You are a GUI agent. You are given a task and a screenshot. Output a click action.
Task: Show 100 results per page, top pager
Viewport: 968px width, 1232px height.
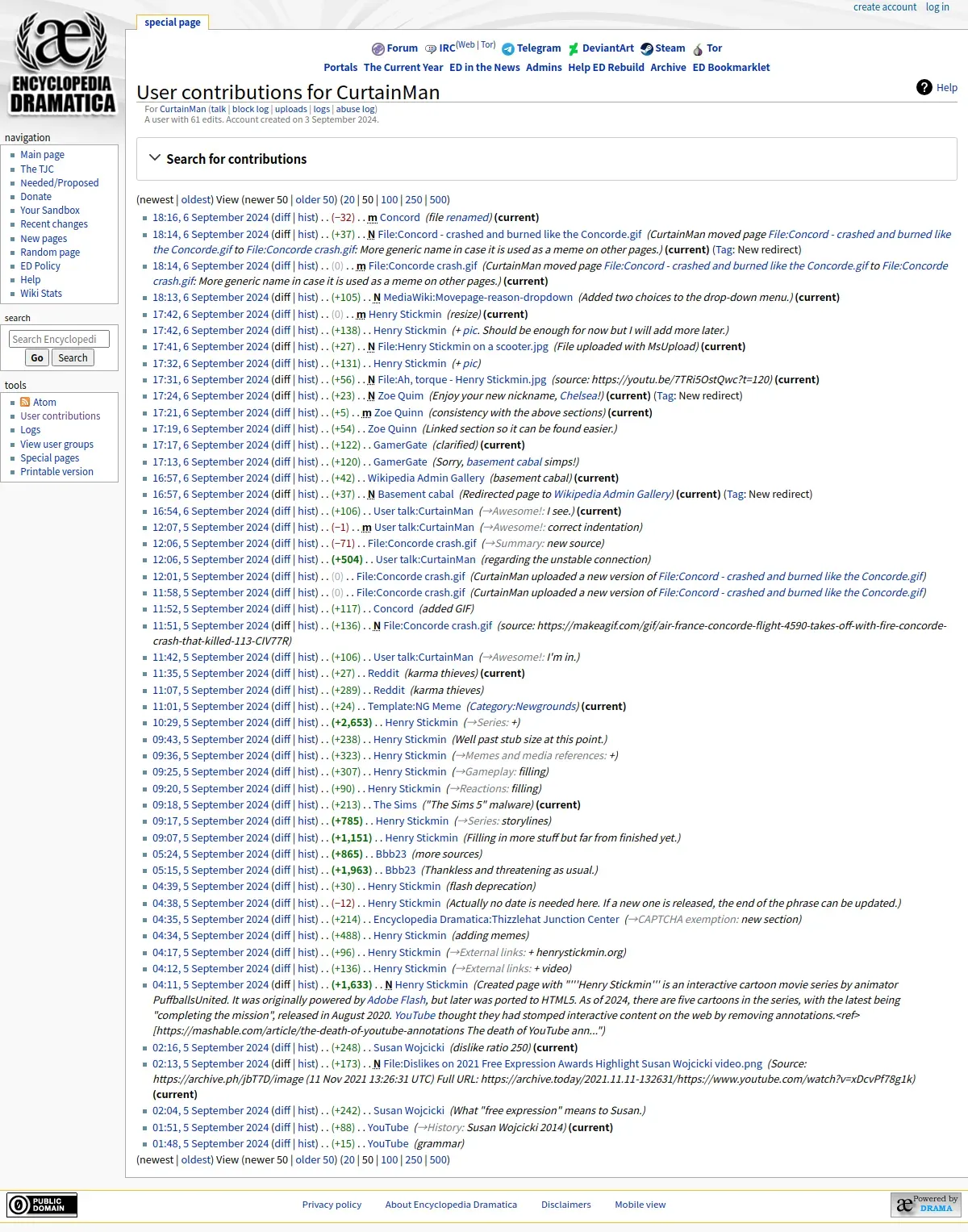[x=389, y=200]
